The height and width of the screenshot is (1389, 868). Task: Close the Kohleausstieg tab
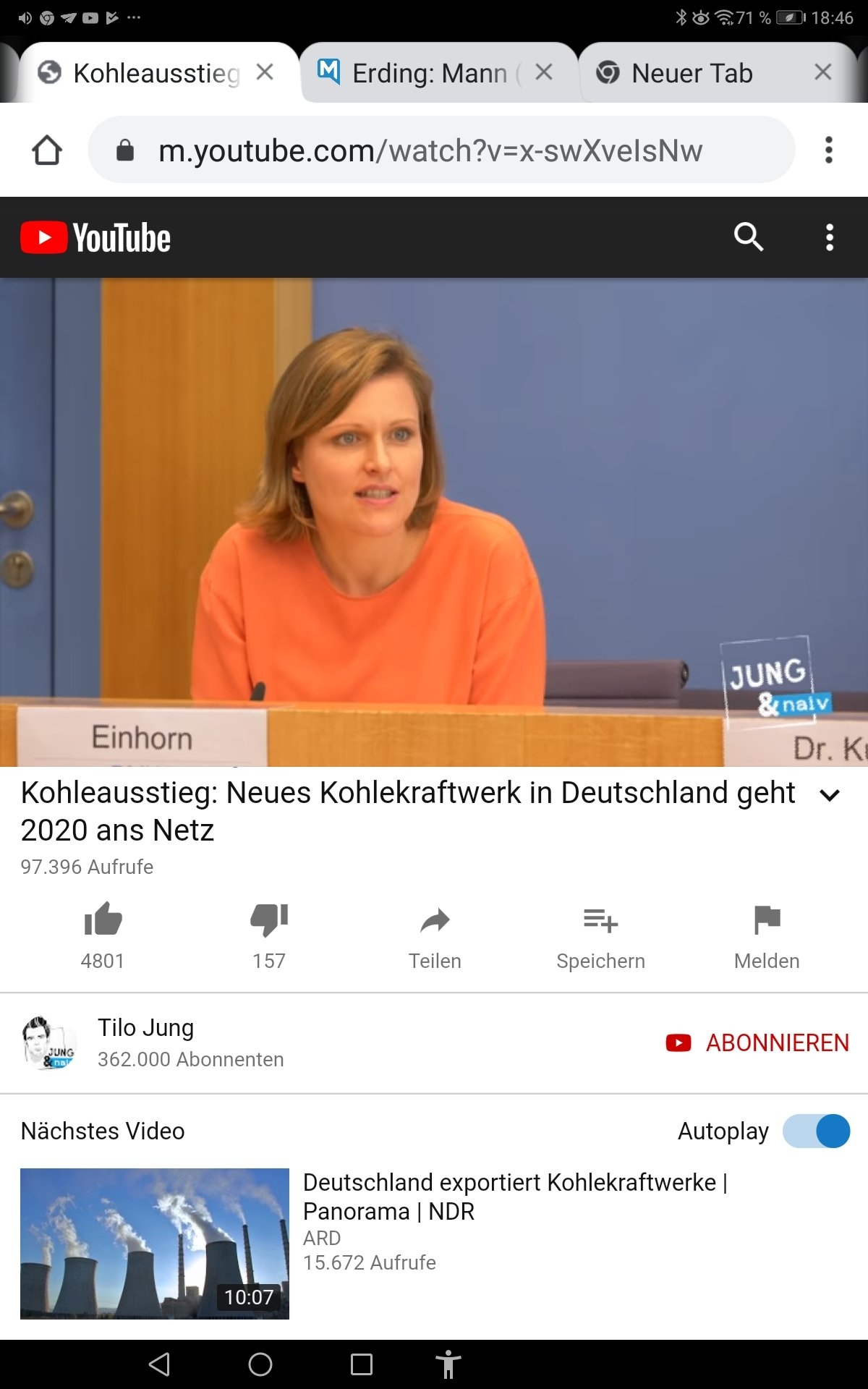265,72
